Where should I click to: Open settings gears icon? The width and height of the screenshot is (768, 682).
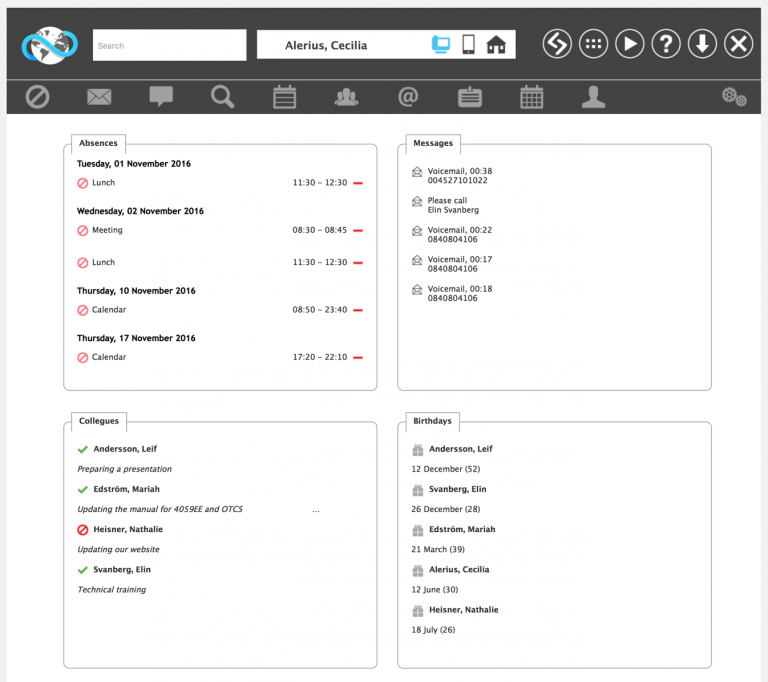(734, 97)
